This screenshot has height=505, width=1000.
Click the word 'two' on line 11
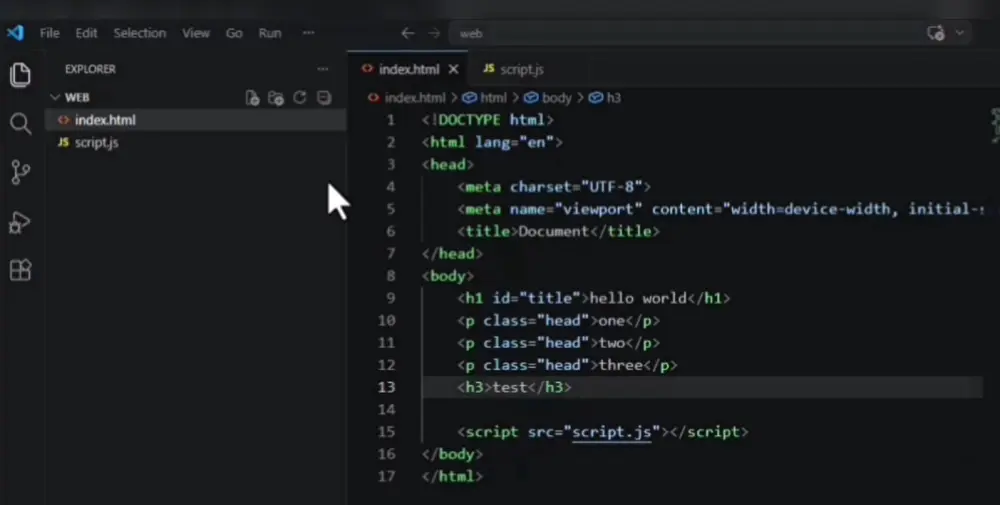pos(612,342)
